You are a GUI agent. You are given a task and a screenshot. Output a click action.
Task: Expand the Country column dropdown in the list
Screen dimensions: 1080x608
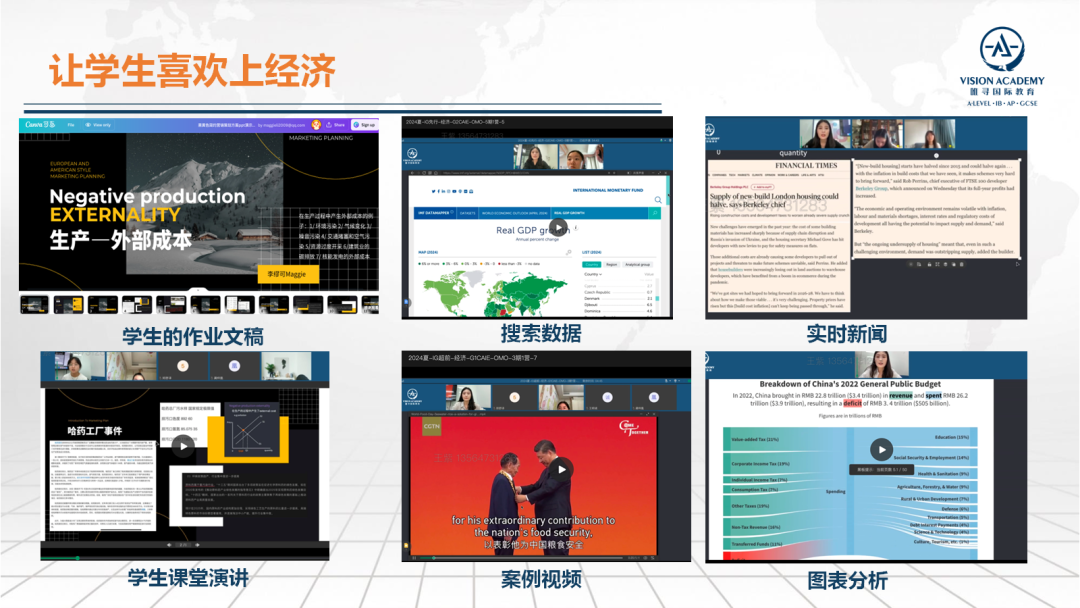pos(593,275)
